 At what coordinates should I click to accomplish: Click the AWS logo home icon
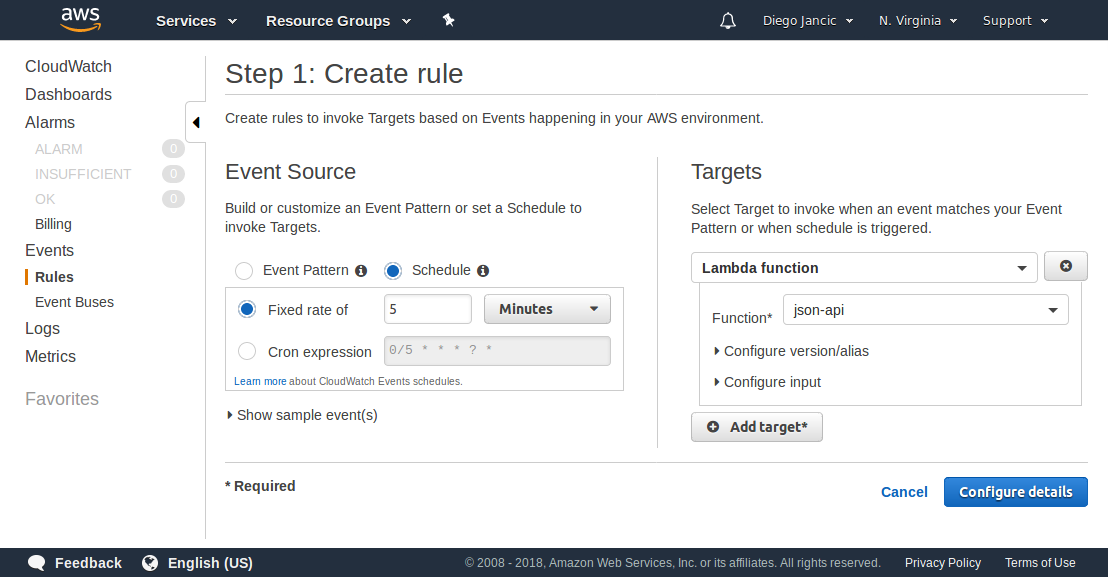pos(80,19)
